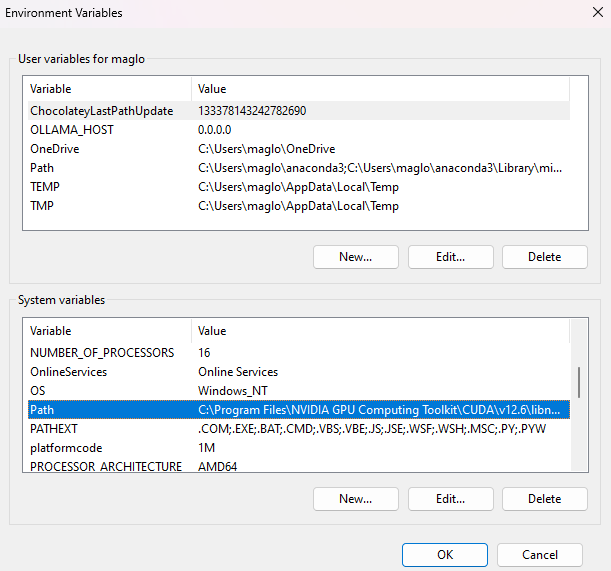The width and height of the screenshot is (611, 571).
Task: Select the ChocolateyLastPathUpdate user variable
Action: (x=299, y=111)
